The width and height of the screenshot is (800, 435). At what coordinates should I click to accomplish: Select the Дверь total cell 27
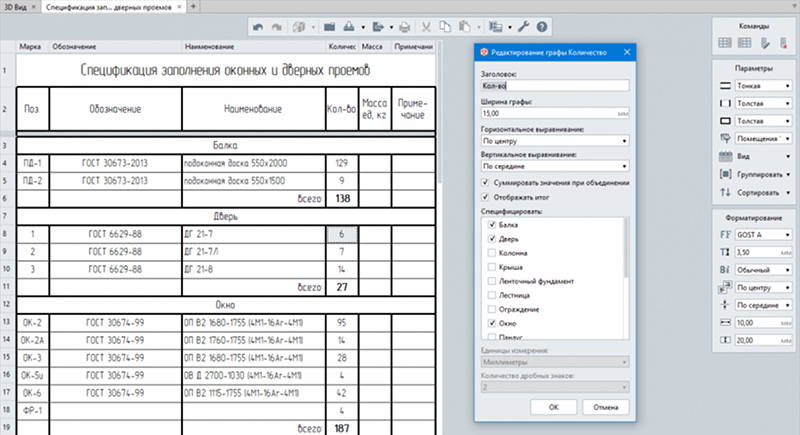(342, 287)
